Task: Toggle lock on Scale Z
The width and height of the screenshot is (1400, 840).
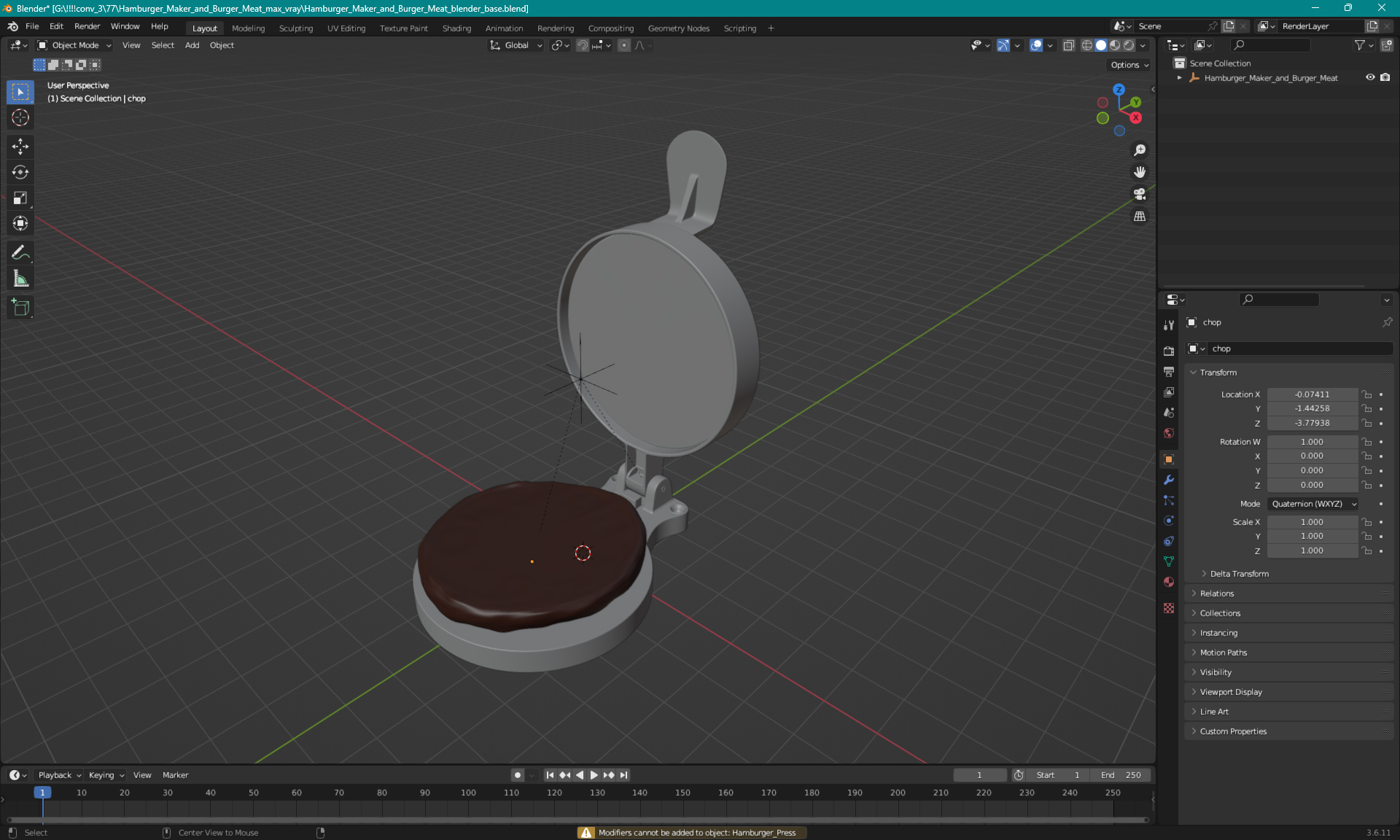Action: (1367, 551)
